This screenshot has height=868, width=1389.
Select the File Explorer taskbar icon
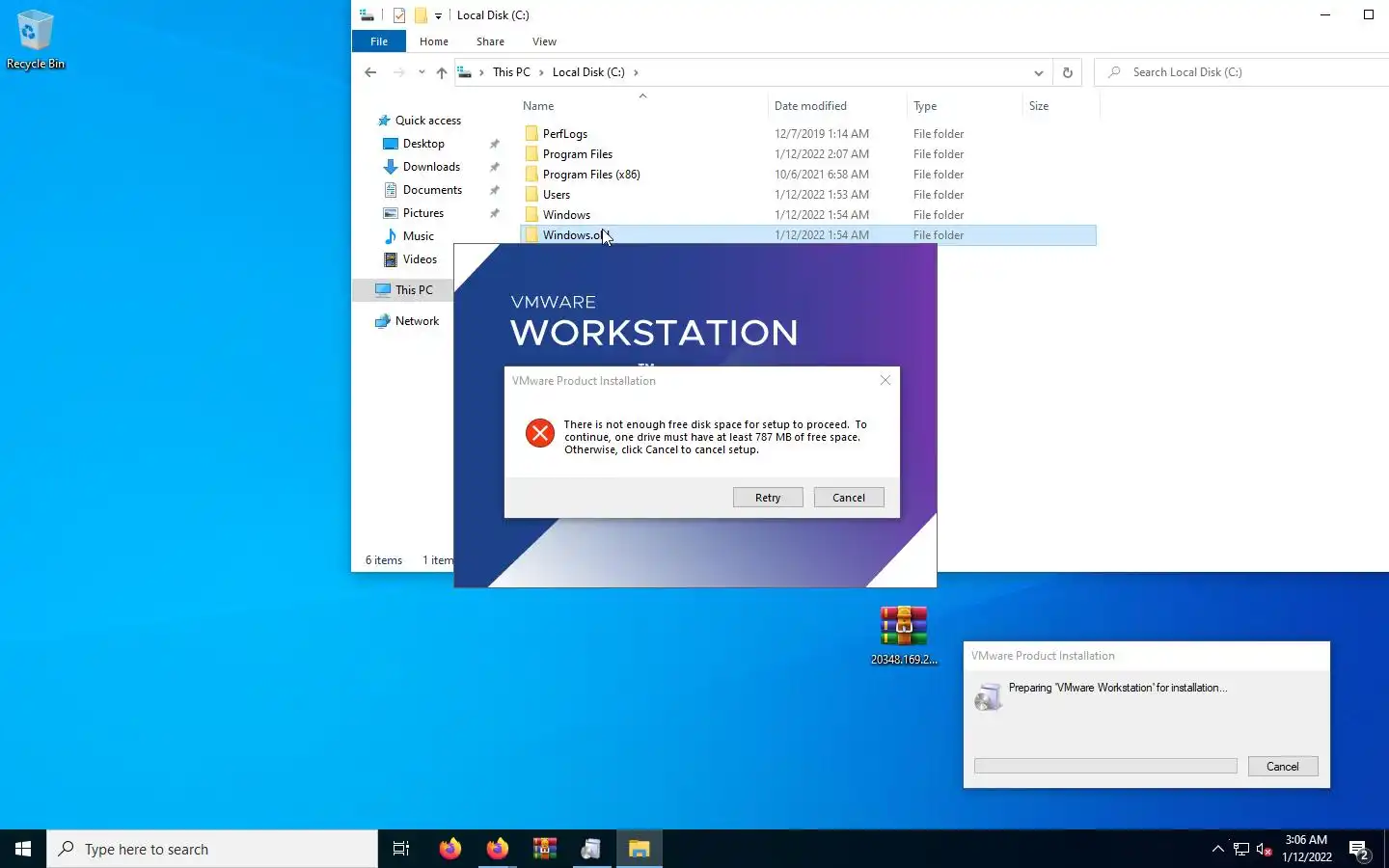639,849
